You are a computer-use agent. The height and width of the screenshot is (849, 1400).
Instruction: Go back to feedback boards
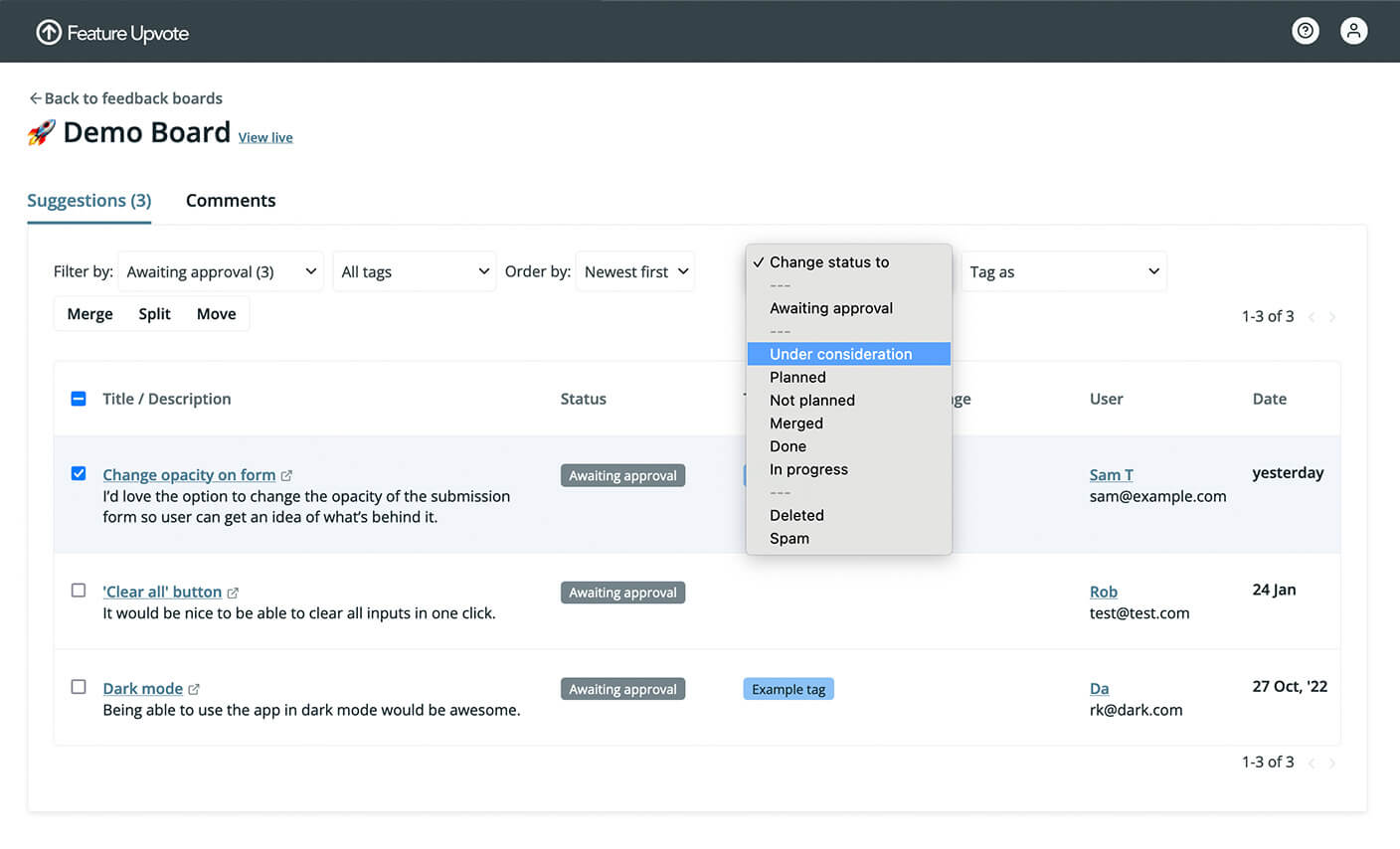(125, 98)
